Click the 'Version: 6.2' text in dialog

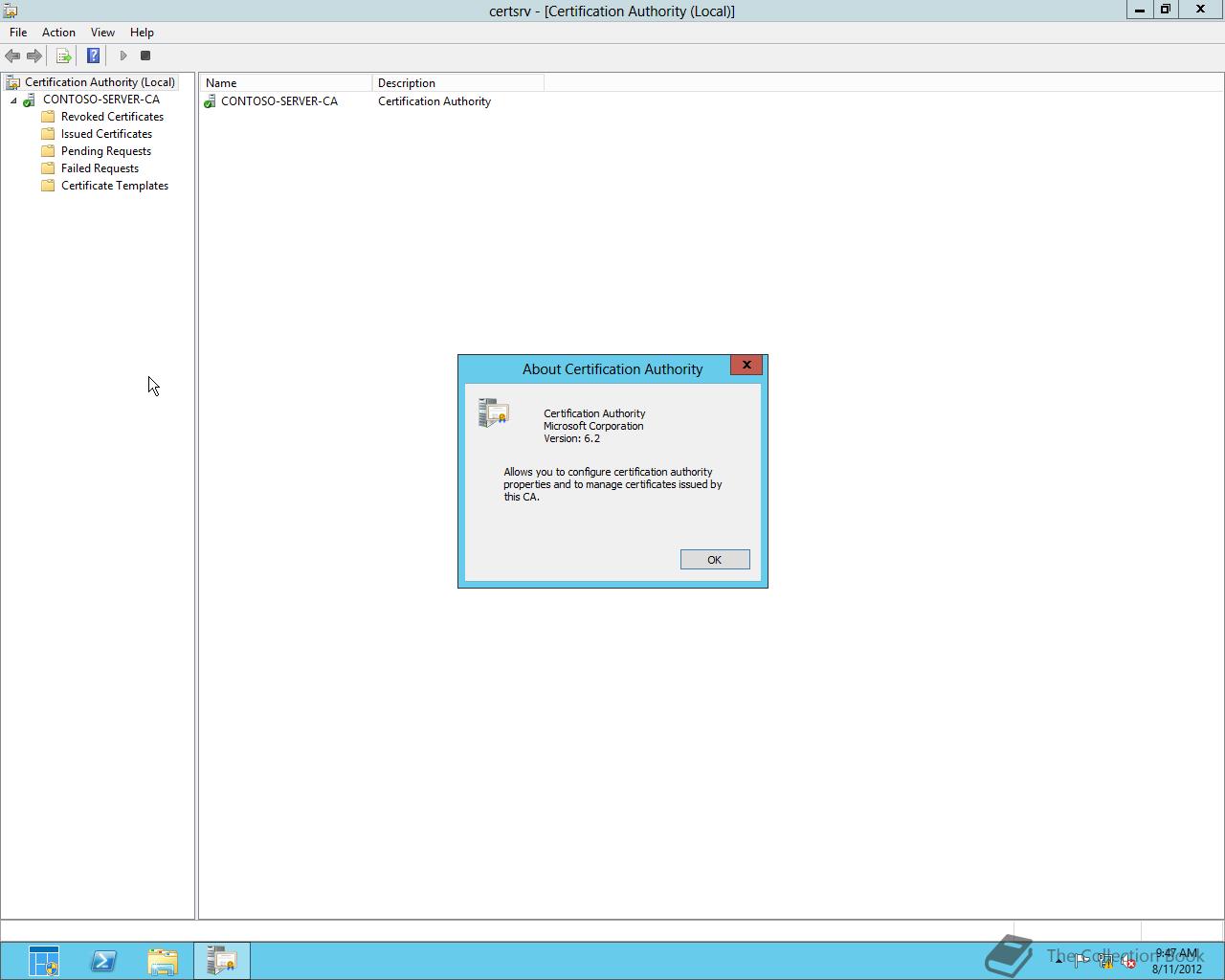point(572,438)
